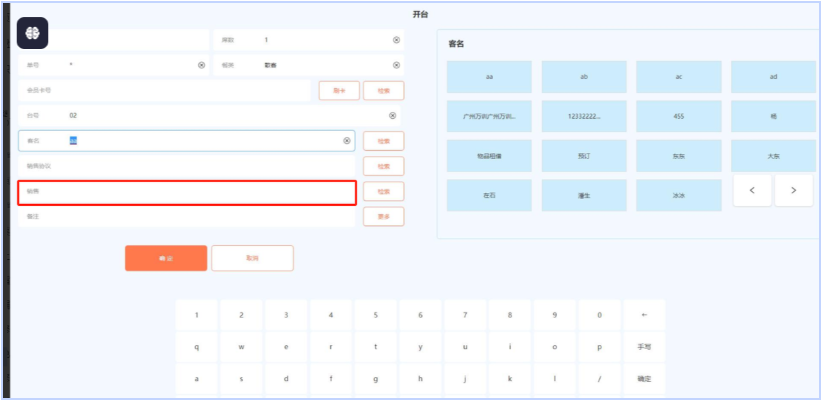Click the 更多 button beside 备注

click(x=383, y=216)
